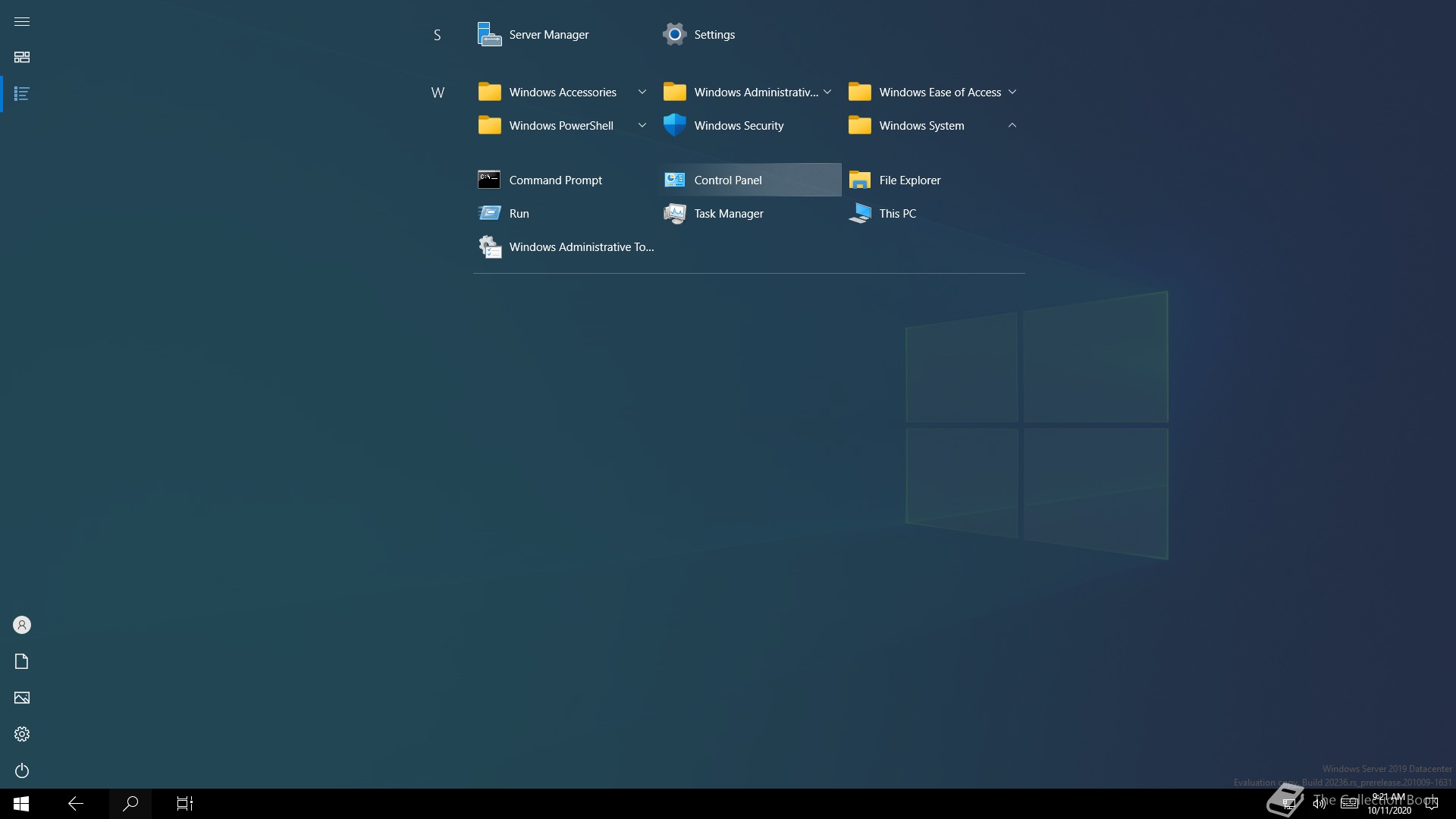Launch Server Manager
The image size is (1456, 819).
pyautogui.click(x=565, y=35)
